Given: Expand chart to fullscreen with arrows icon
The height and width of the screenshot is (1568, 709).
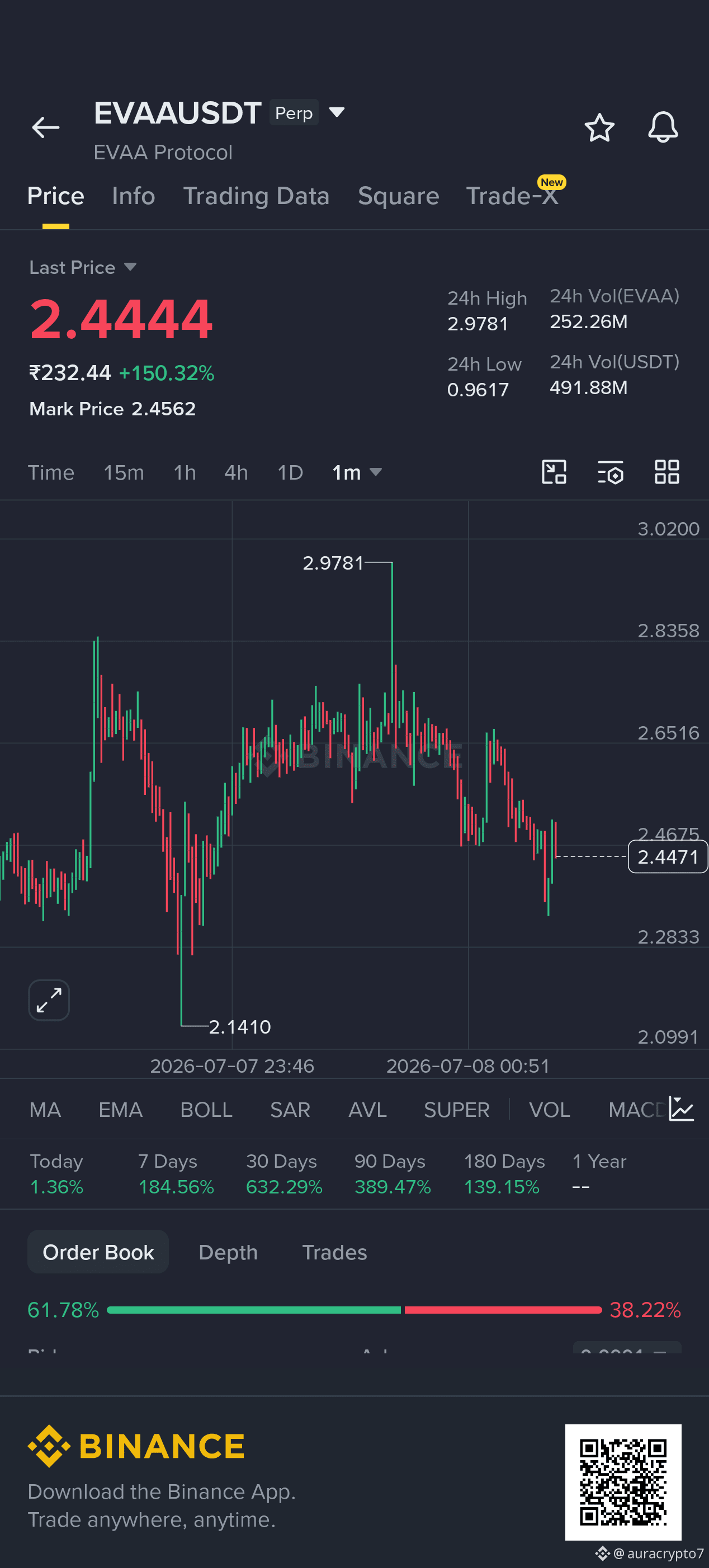Looking at the screenshot, I should click(49, 1000).
